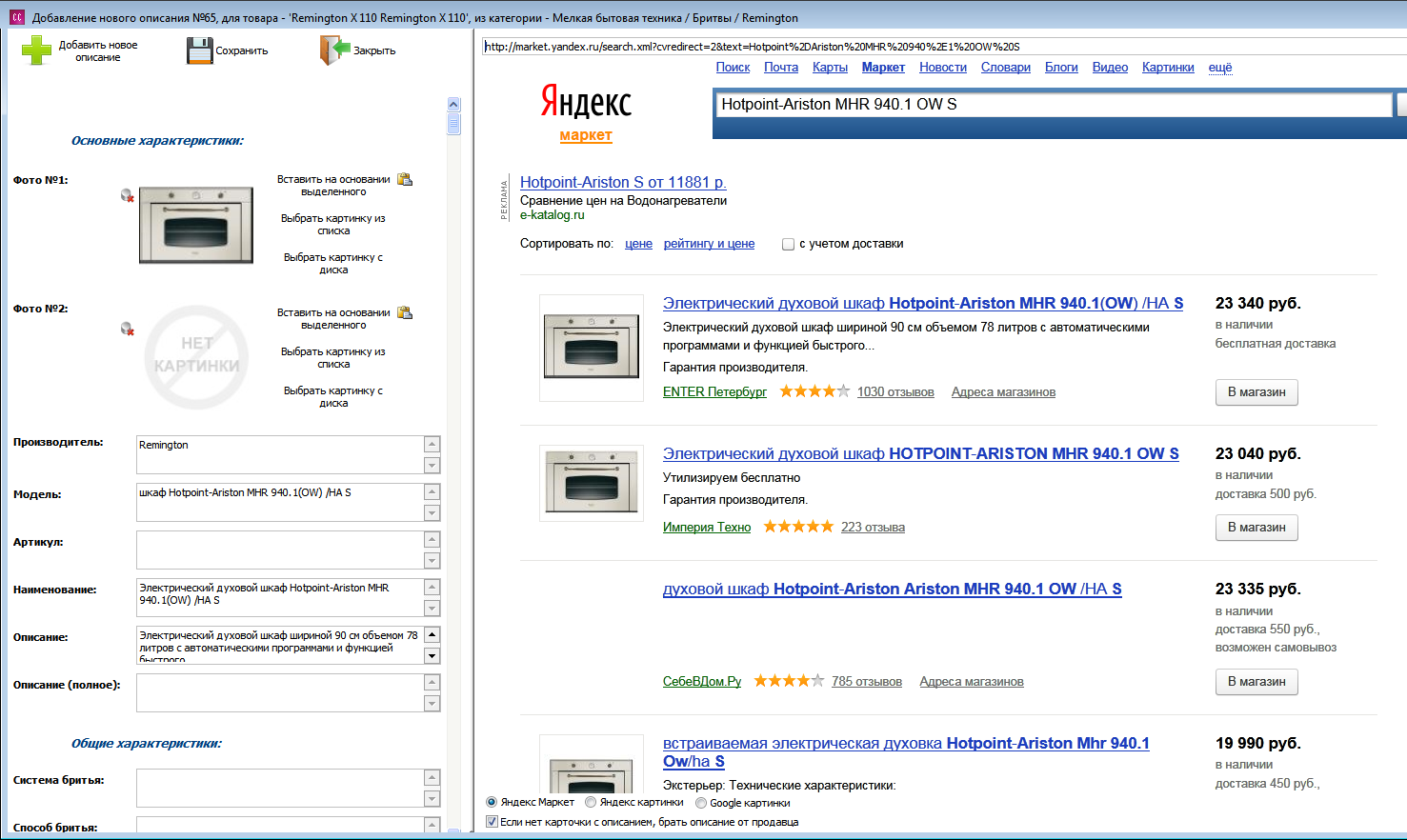Click paste icon next to Photo №1 insert option
Image resolution: width=1407 pixels, height=840 pixels.
tap(405, 179)
